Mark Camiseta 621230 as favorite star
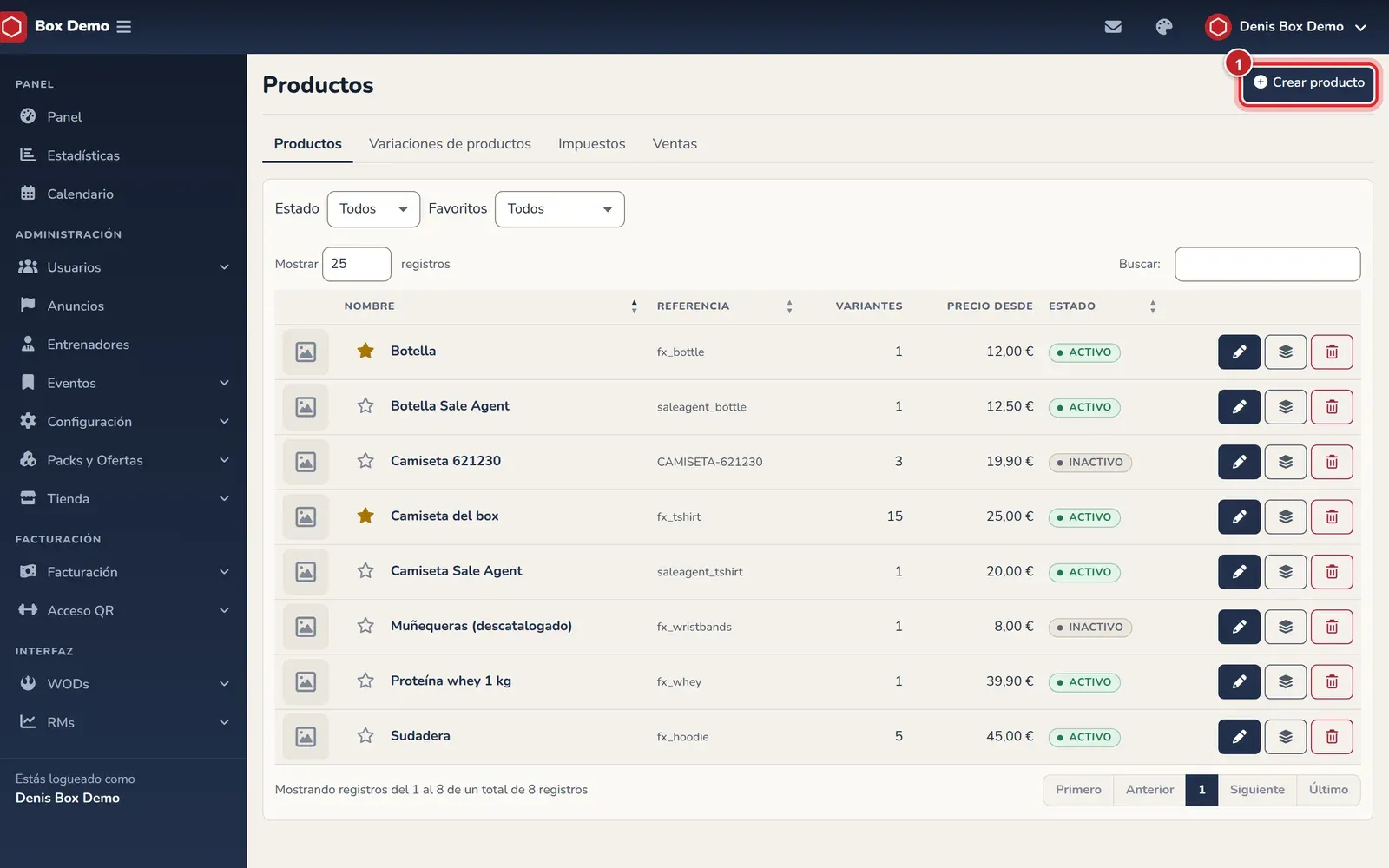1389x868 pixels. click(365, 461)
